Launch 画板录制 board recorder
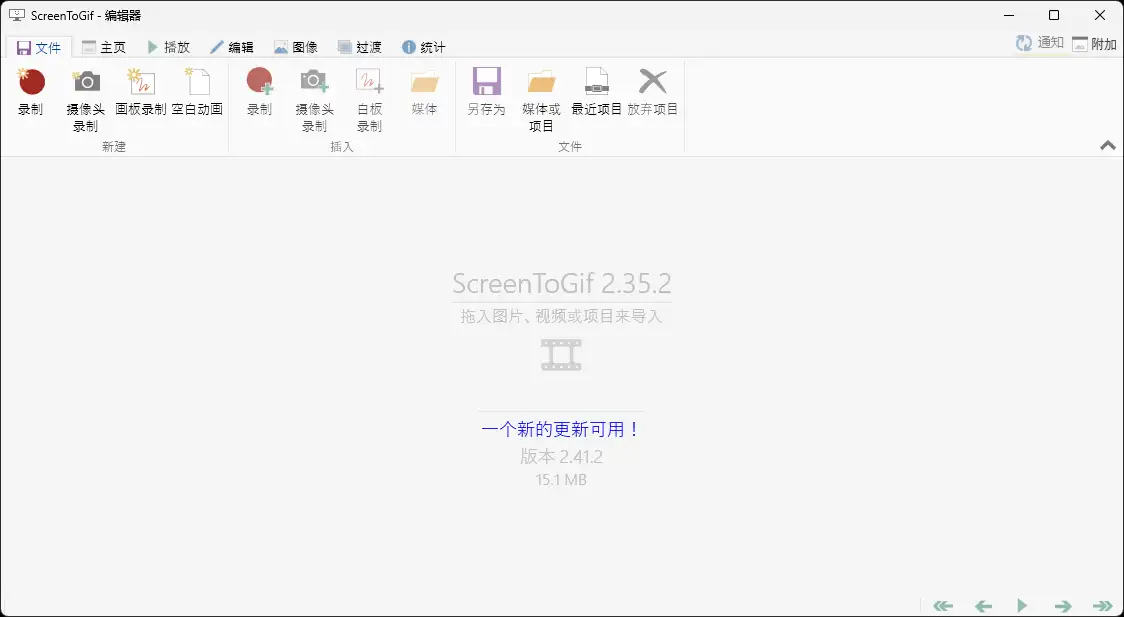Image resolution: width=1124 pixels, height=617 pixels. coord(140,92)
